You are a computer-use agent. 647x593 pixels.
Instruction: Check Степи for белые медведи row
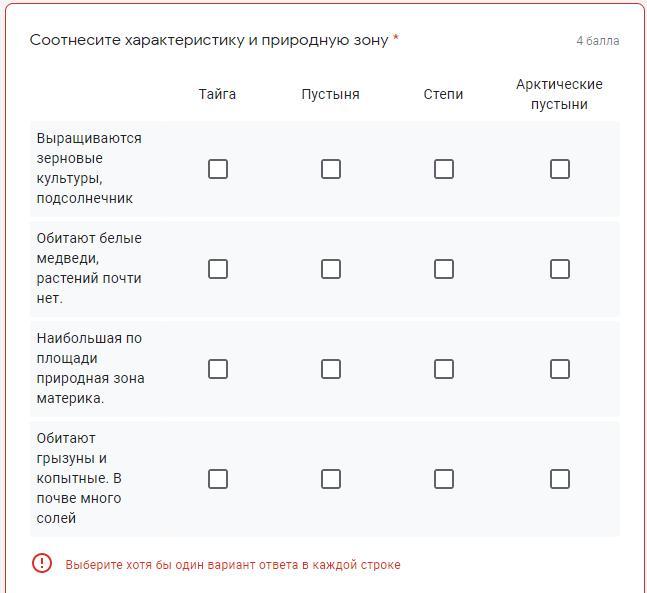pos(444,269)
